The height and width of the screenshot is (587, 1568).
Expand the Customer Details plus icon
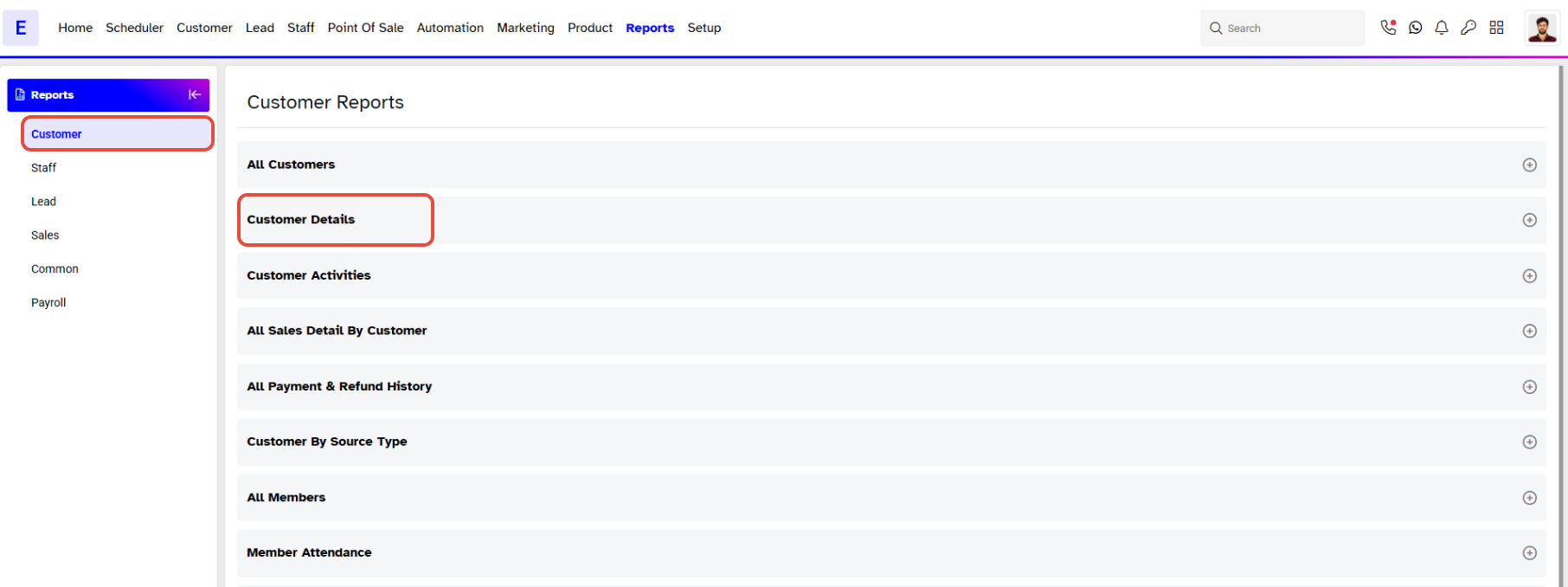(x=1530, y=220)
